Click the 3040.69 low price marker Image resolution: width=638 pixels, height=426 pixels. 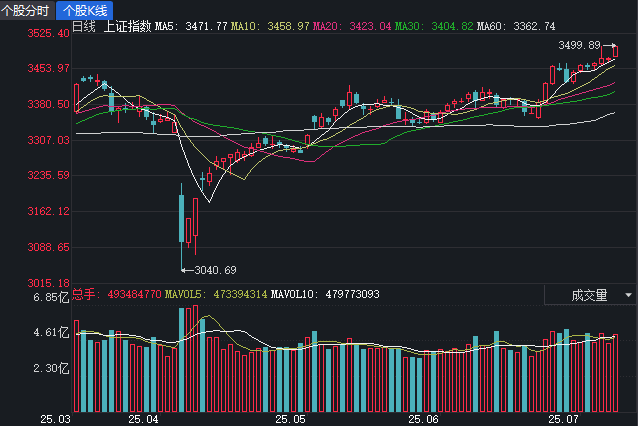pyautogui.click(x=215, y=270)
